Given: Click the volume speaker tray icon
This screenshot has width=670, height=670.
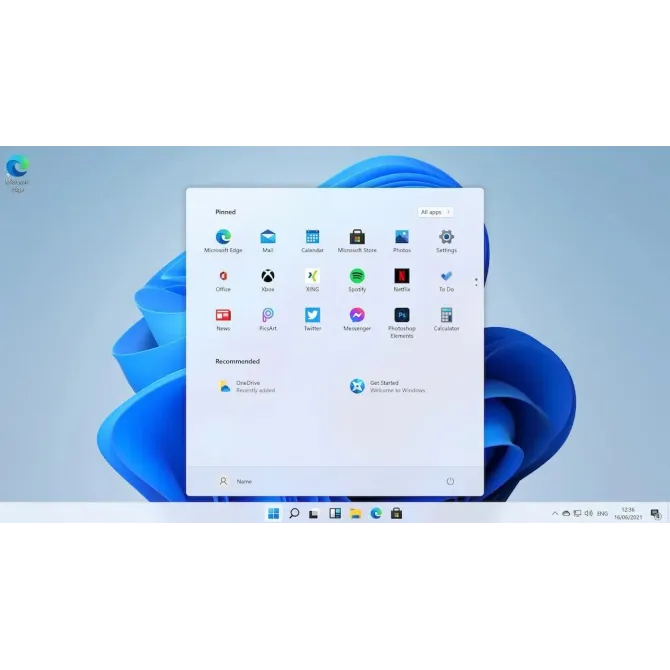Looking at the screenshot, I should (589, 513).
